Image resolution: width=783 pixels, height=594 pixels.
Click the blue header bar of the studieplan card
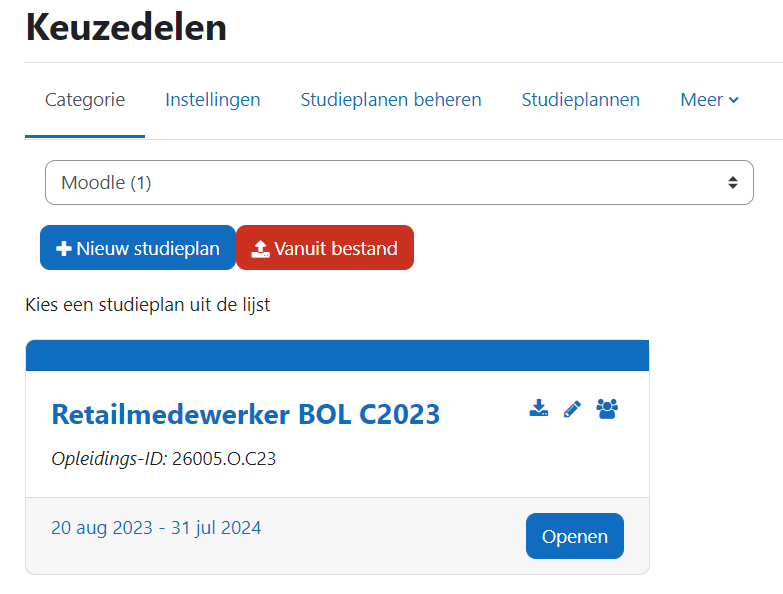coord(337,355)
